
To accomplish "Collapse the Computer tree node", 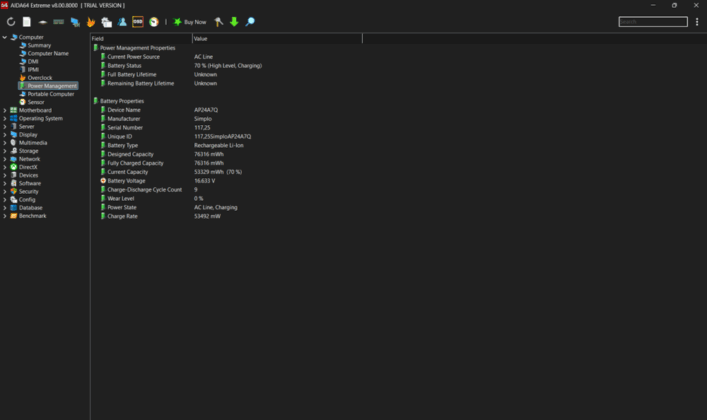I will pyautogui.click(x=5, y=37).
